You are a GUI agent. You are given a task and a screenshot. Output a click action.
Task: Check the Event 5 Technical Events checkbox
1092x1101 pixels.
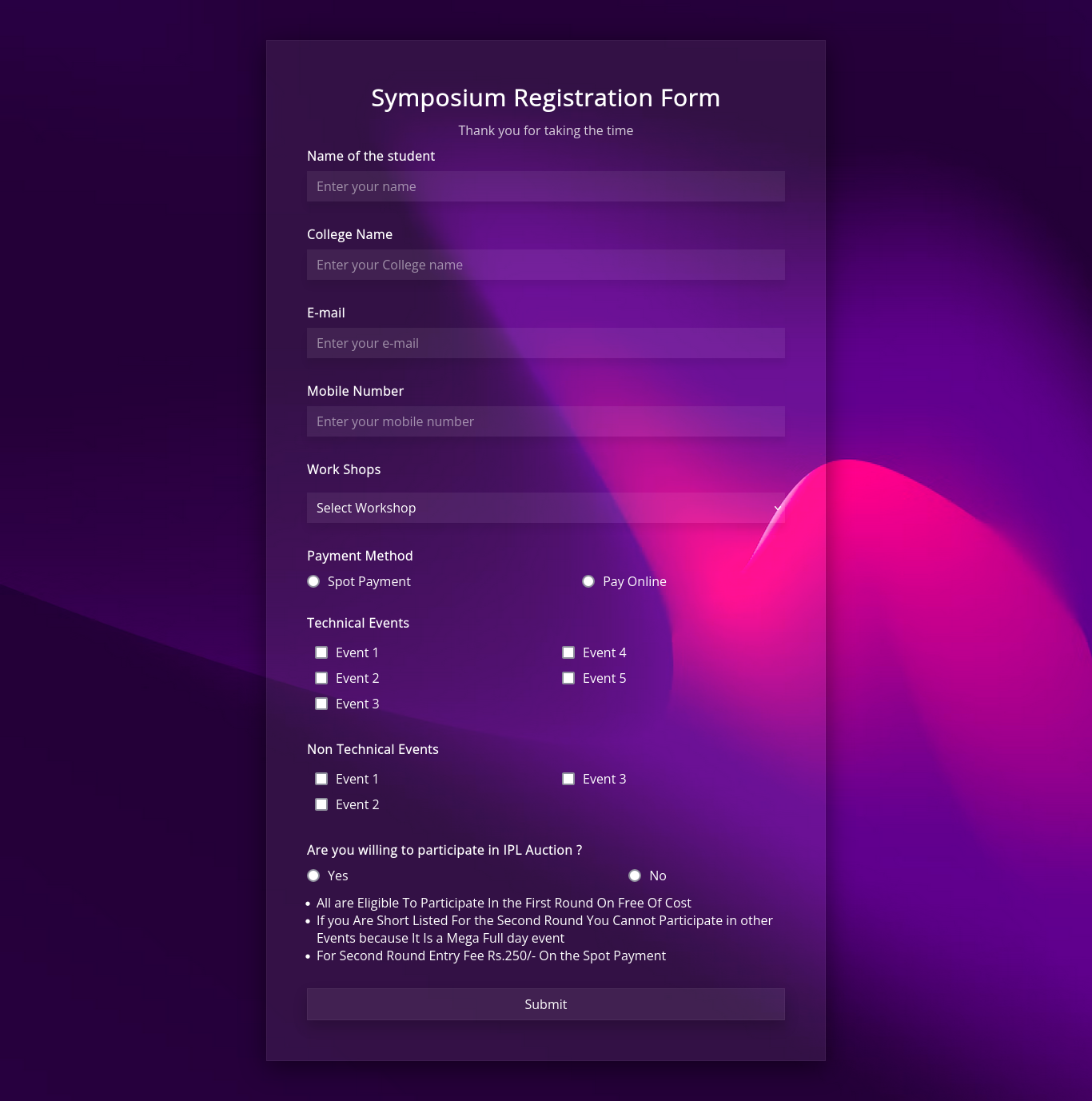(568, 678)
